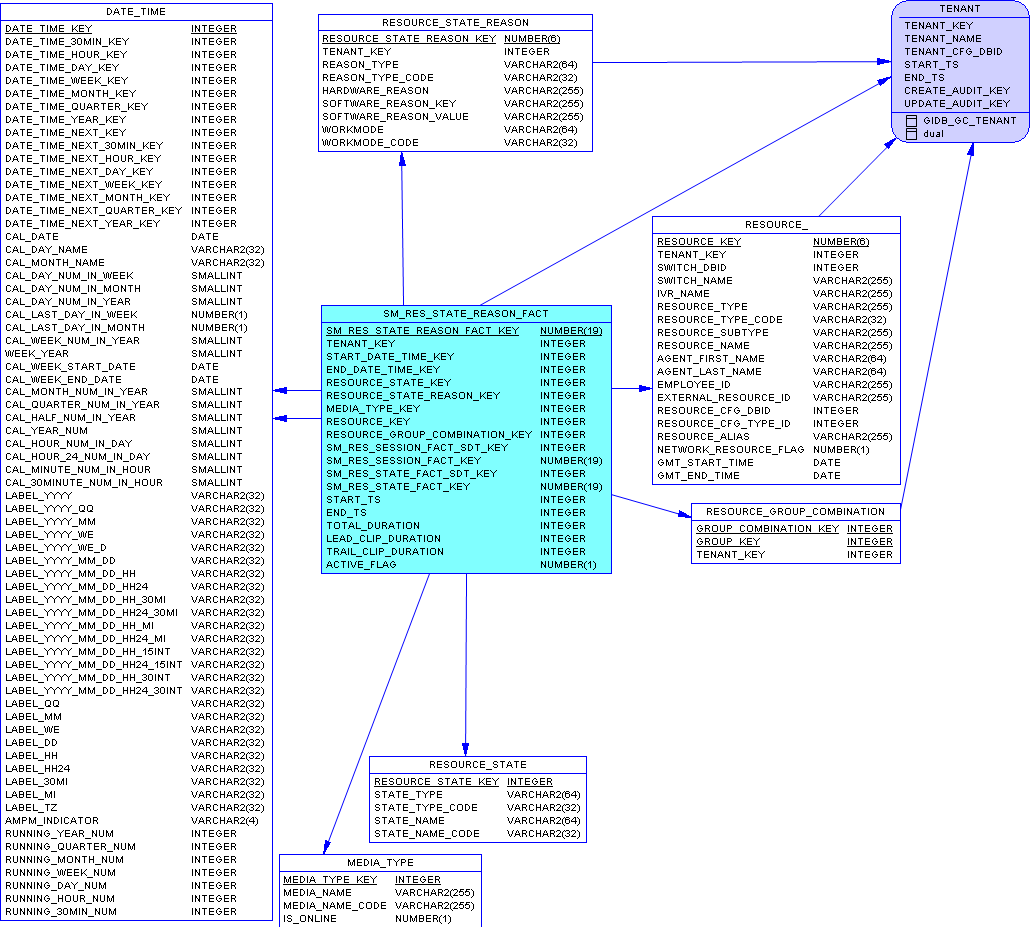Click the DATE_TIME_KEY primary key column

click(x=49, y=29)
